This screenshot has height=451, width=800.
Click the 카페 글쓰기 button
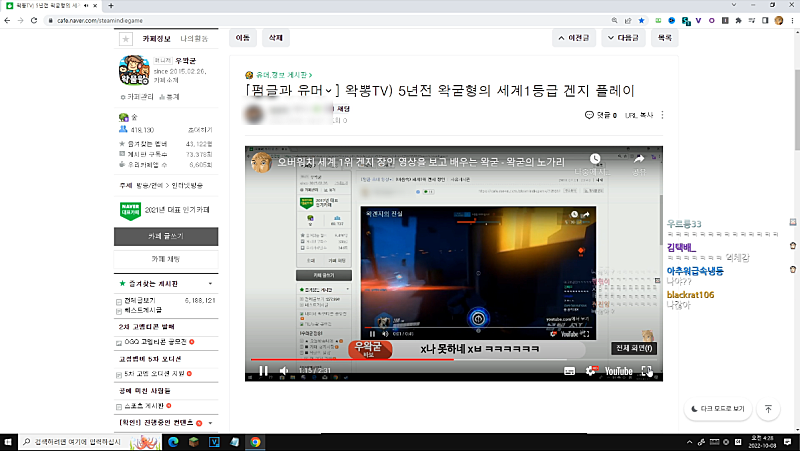(x=166, y=236)
